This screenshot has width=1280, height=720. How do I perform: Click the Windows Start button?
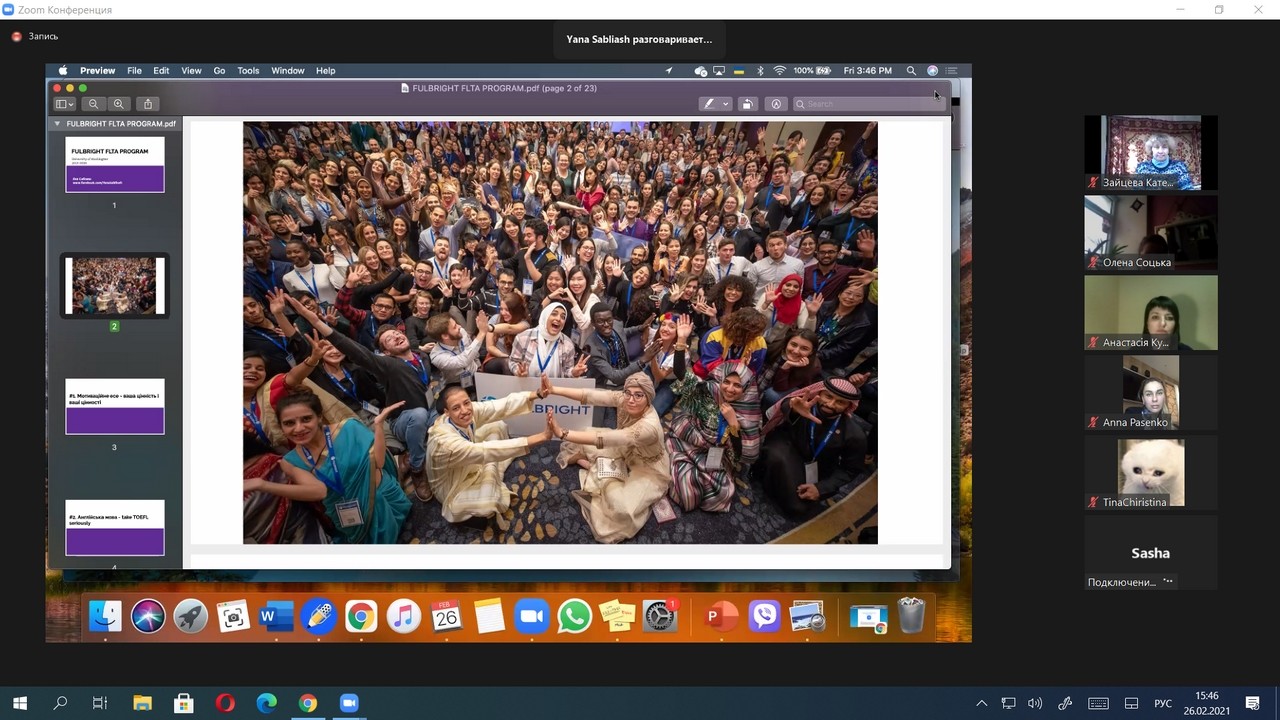(19, 703)
